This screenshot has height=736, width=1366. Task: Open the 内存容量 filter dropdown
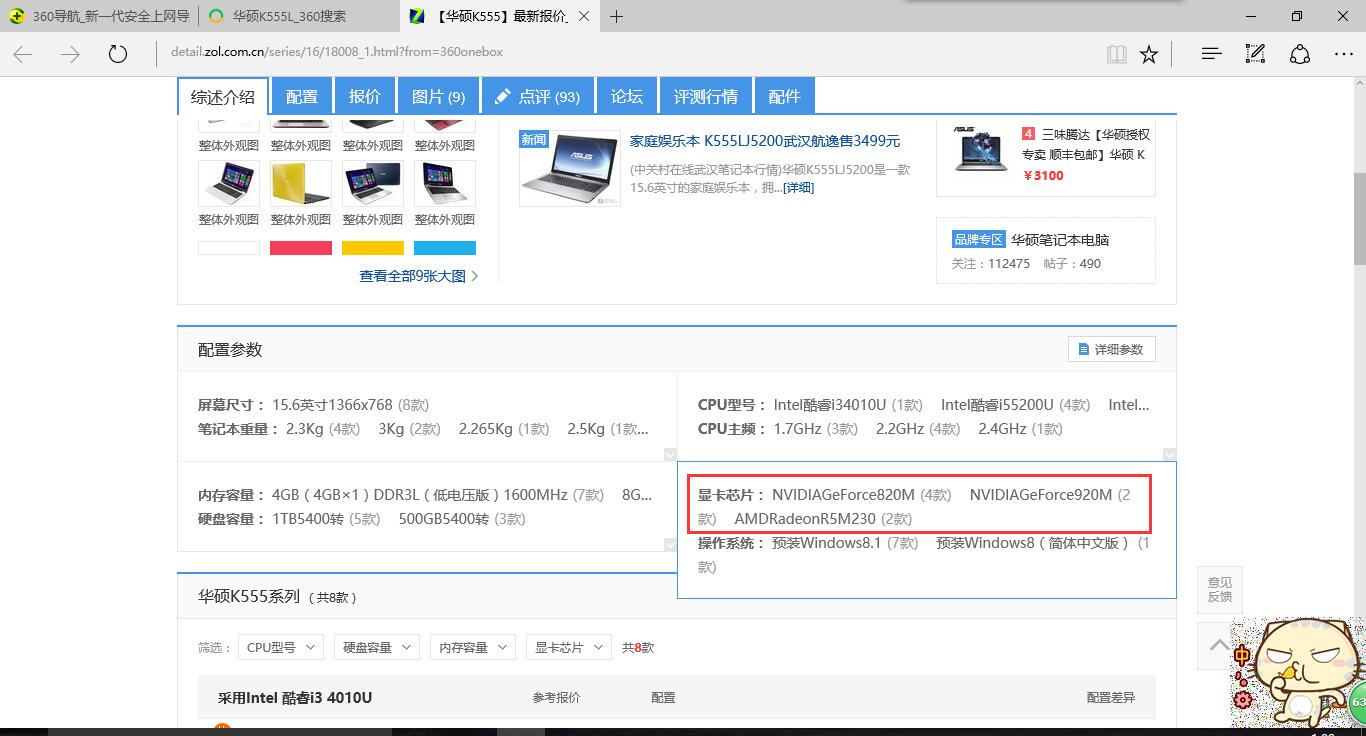(473, 647)
